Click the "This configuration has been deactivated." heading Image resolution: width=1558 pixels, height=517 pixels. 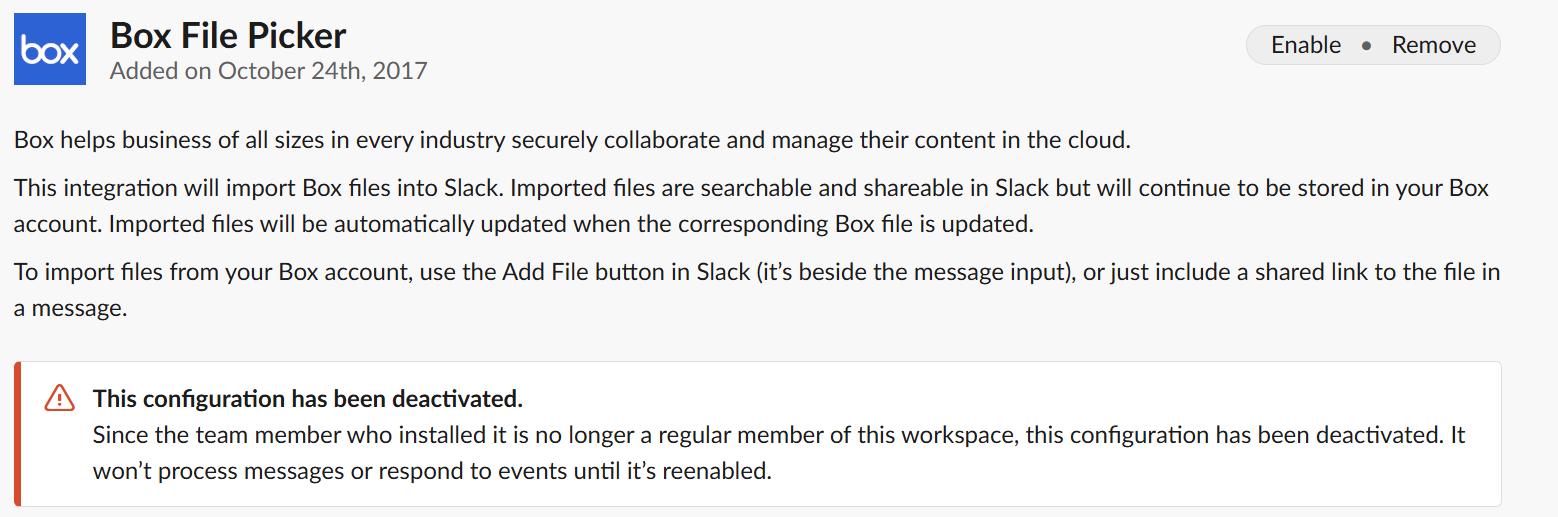tap(308, 399)
